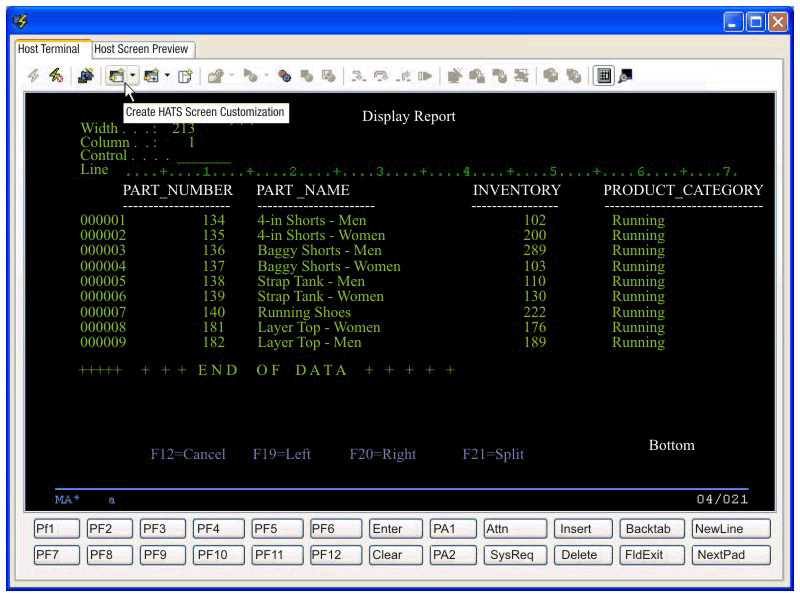800x596 pixels.
Task: Click the Enter keypad button
Action: click(395, 529)
